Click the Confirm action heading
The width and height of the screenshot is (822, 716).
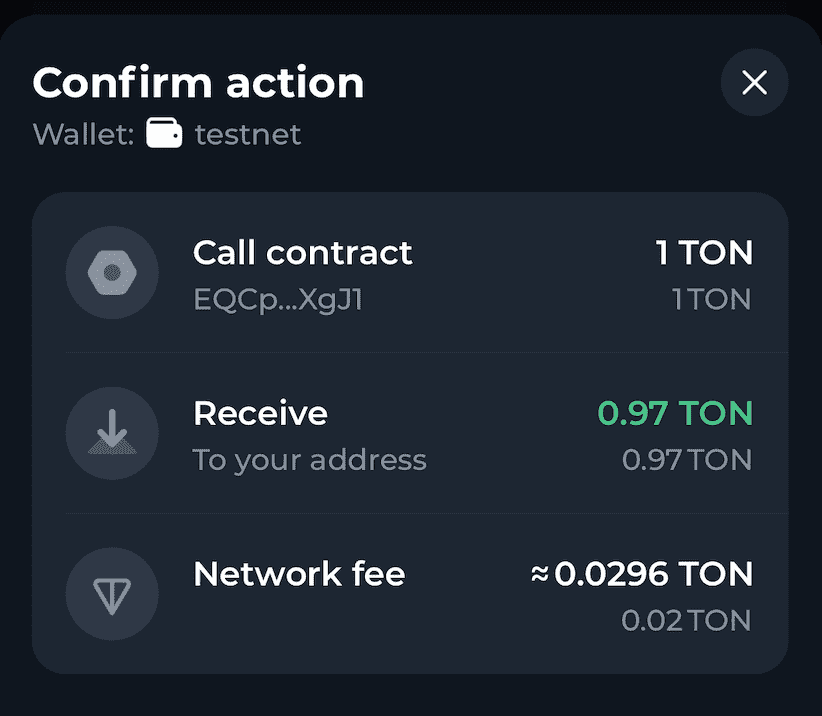pos(198,82)
